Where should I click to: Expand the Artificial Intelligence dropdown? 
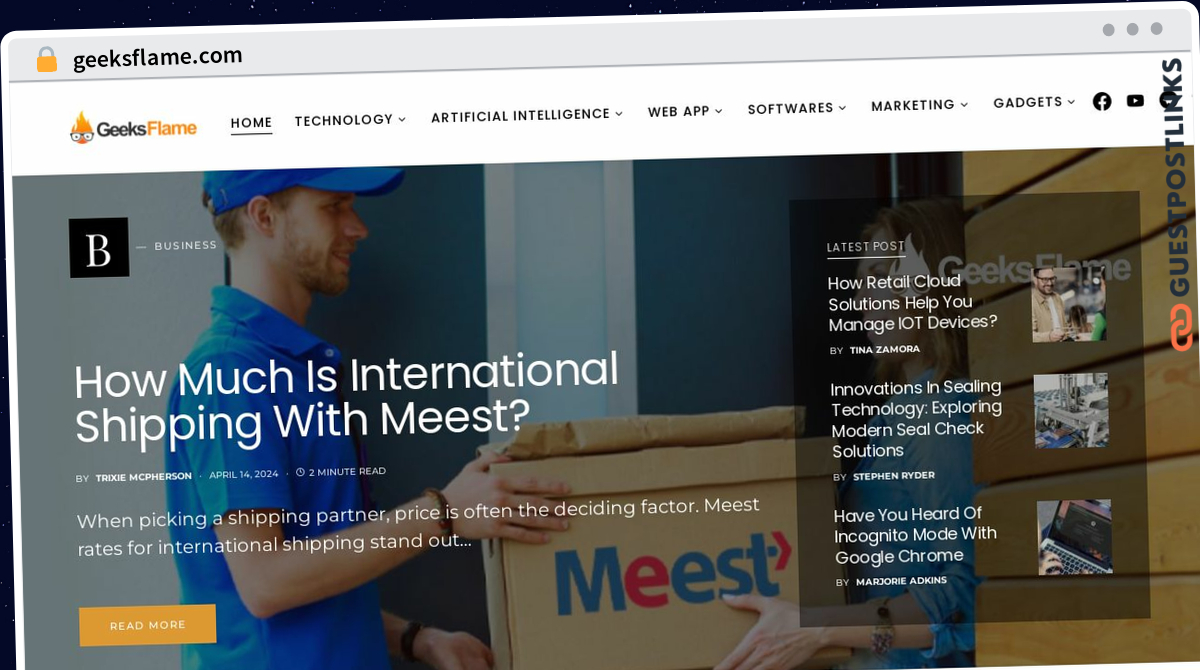point(619,114)
